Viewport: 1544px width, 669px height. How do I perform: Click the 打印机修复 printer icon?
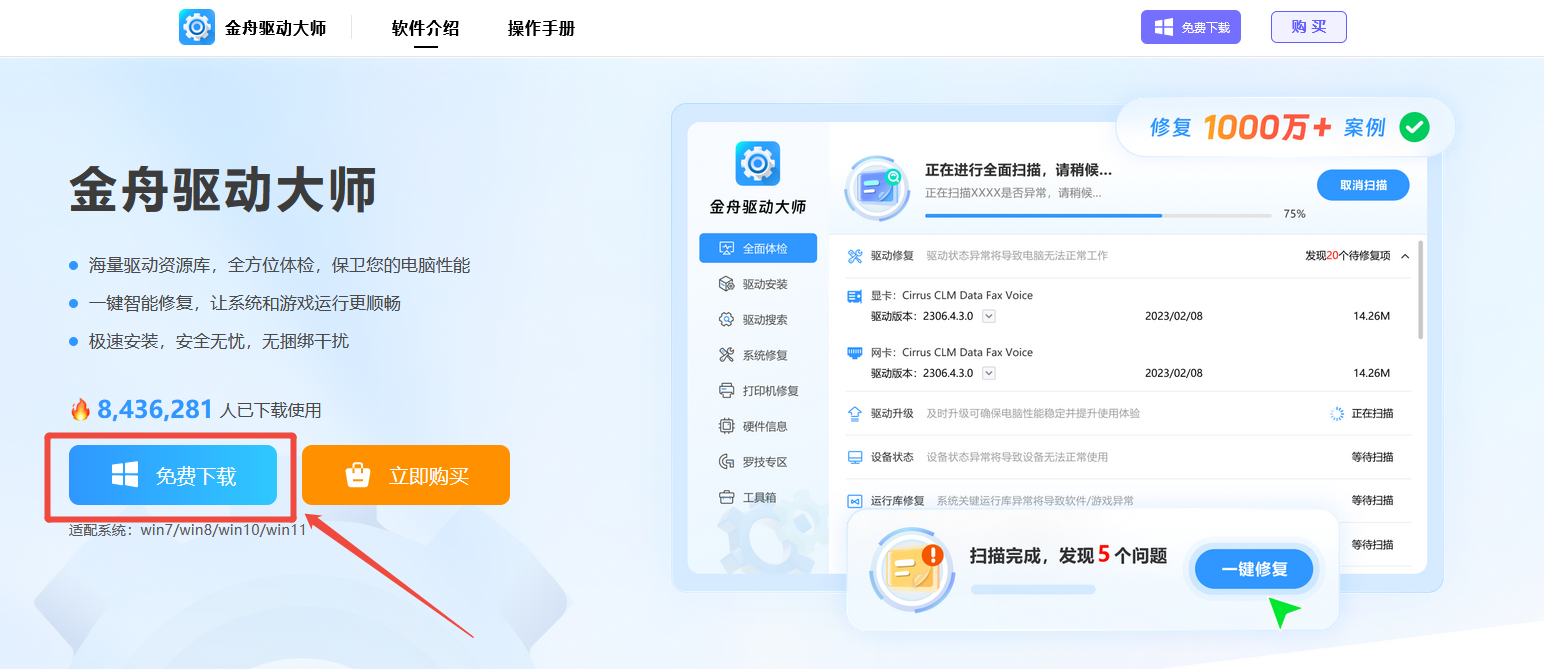pyautogui.click(x=727, y=390)
